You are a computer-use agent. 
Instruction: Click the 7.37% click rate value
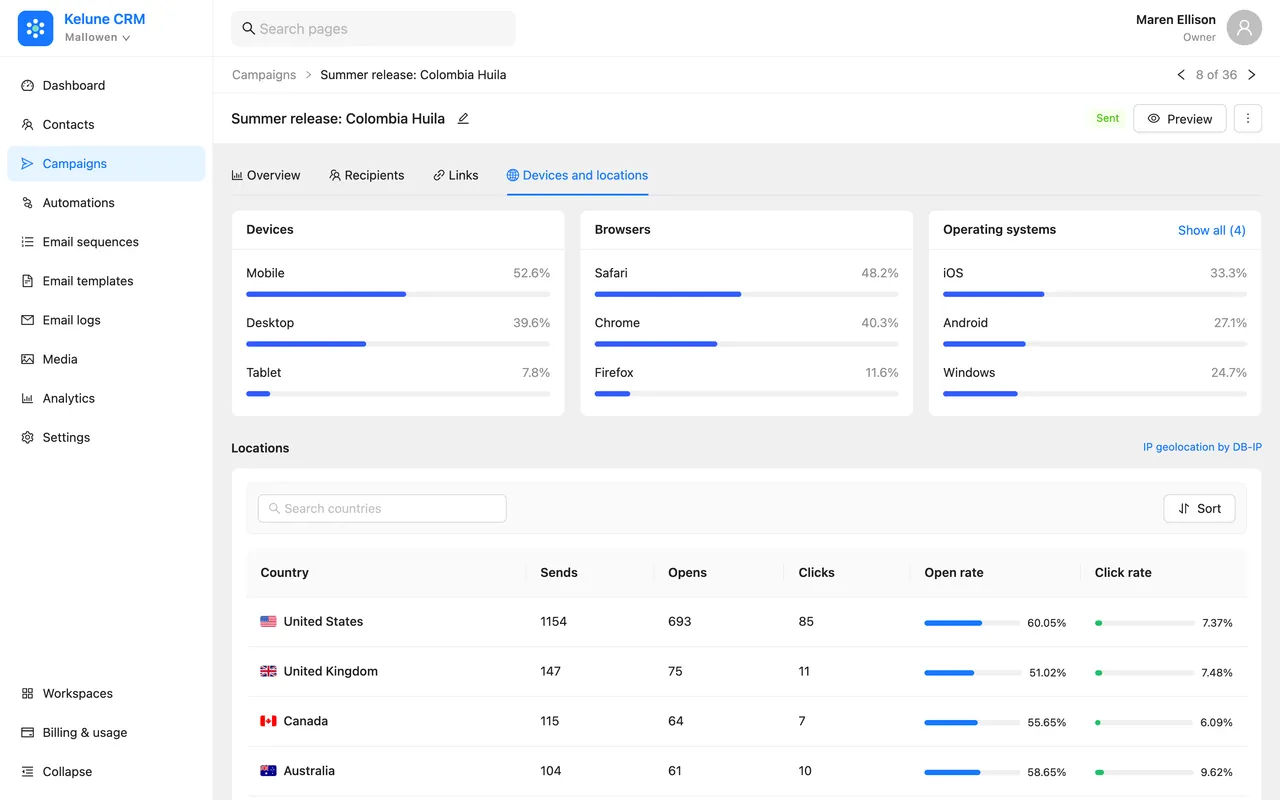point(1217,623)
